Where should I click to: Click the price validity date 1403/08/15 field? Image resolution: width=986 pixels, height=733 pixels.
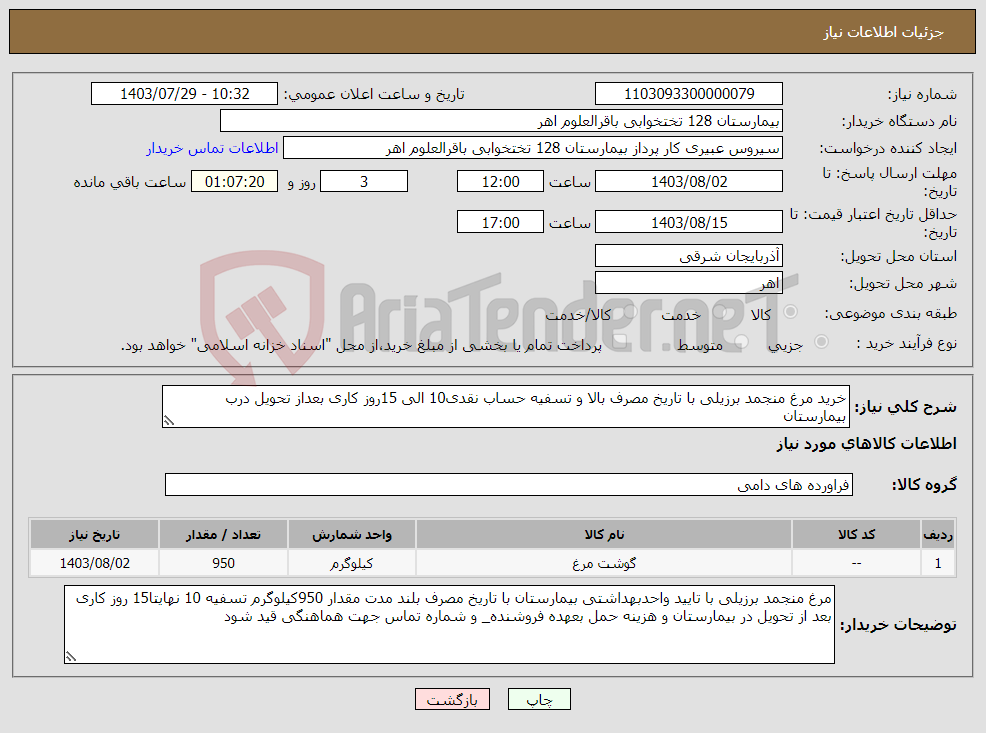[689, 223]
